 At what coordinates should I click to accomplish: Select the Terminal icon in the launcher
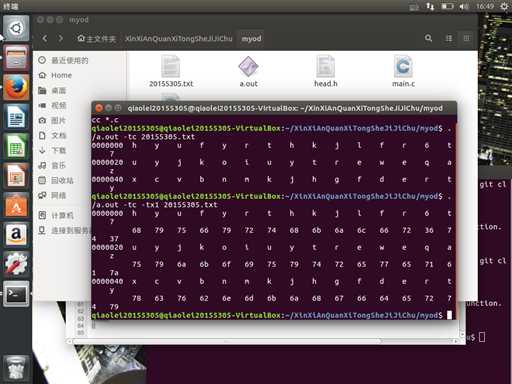click(16, 294)
